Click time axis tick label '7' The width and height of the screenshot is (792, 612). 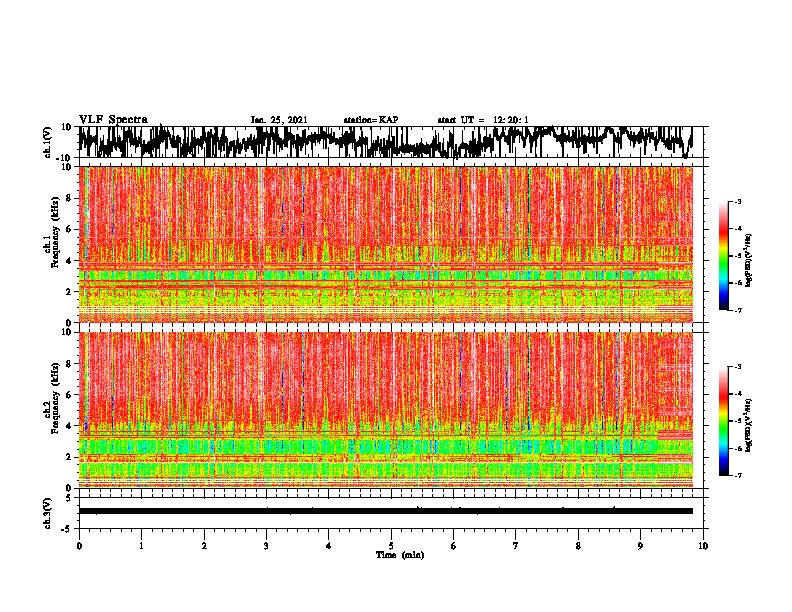click(516, 546)
